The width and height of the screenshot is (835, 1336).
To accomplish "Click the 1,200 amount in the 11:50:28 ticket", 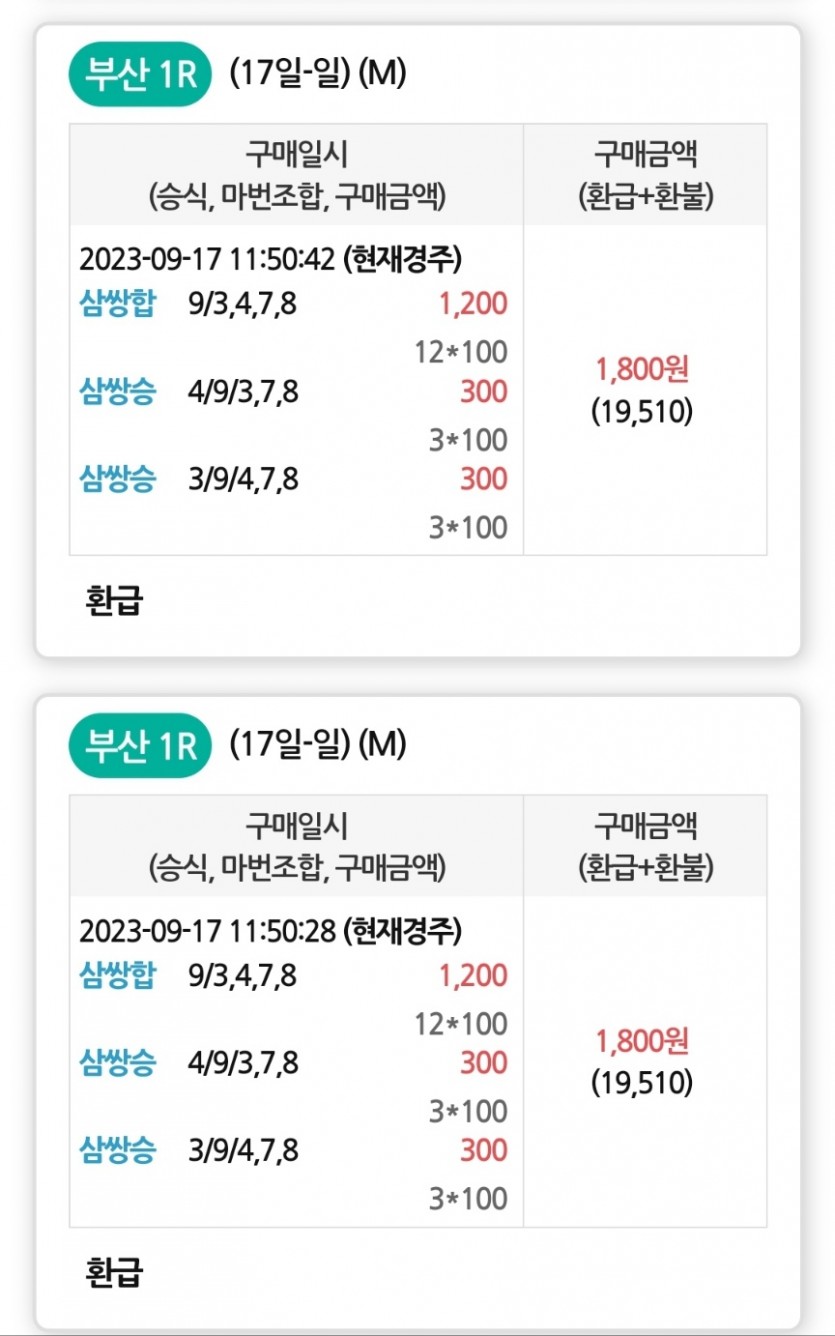I will click(474, 975).
